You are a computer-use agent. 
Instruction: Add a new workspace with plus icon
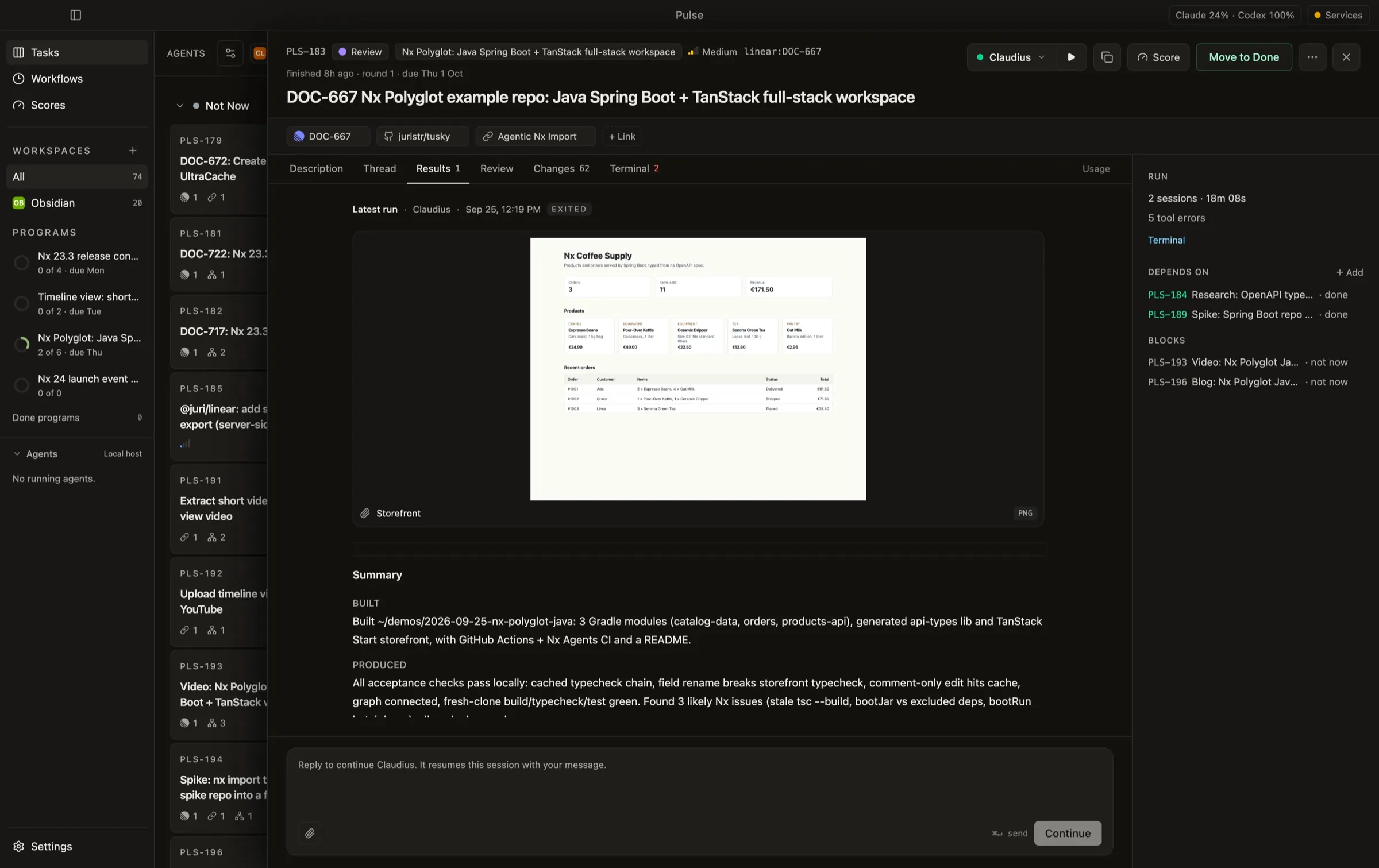(133, 151)
